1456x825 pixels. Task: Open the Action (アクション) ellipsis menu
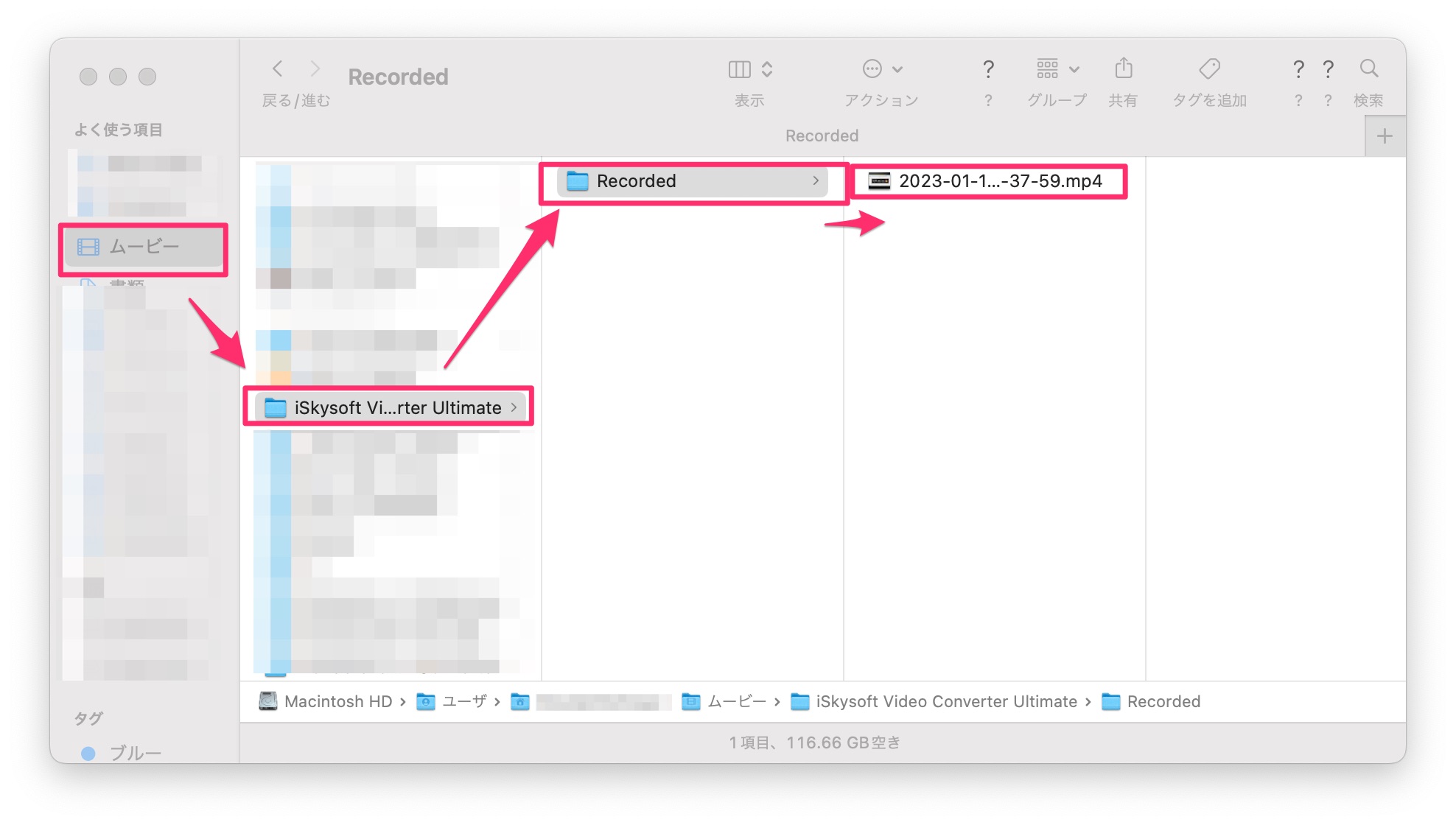(872, 69)
